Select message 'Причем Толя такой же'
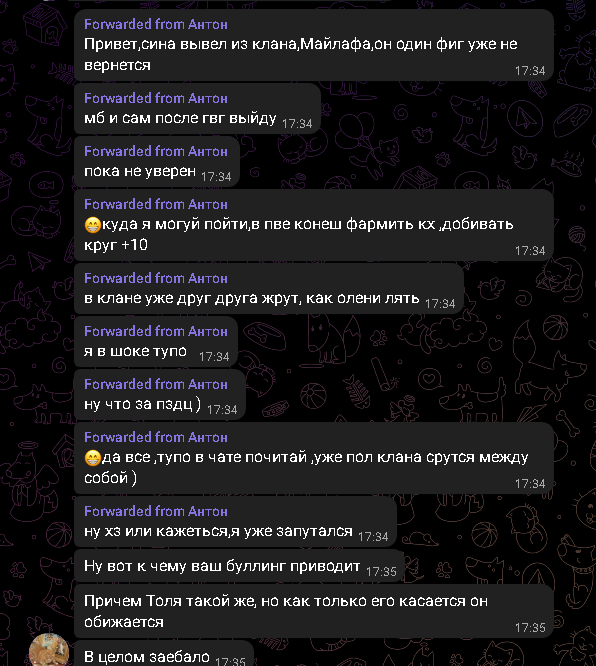596x666 pixels. point(314,611)
